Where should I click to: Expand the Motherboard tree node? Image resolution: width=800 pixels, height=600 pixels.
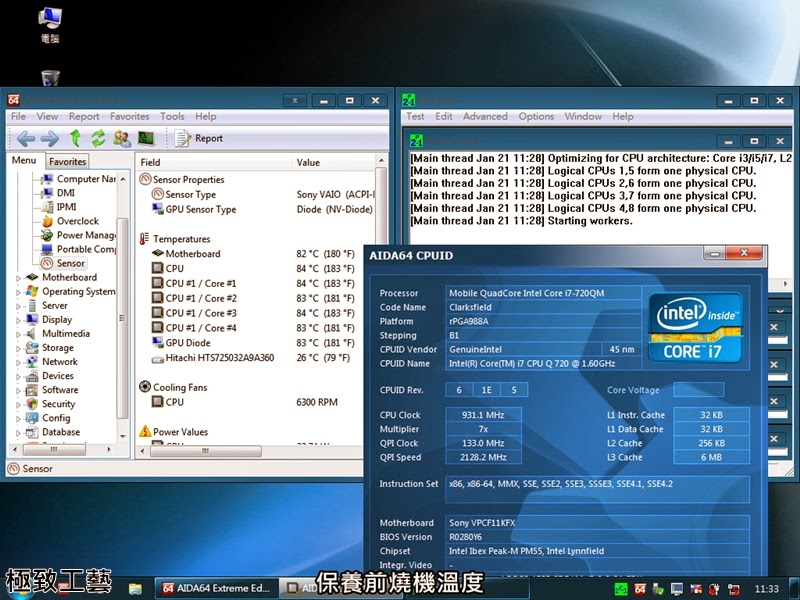tap(18, 278)
